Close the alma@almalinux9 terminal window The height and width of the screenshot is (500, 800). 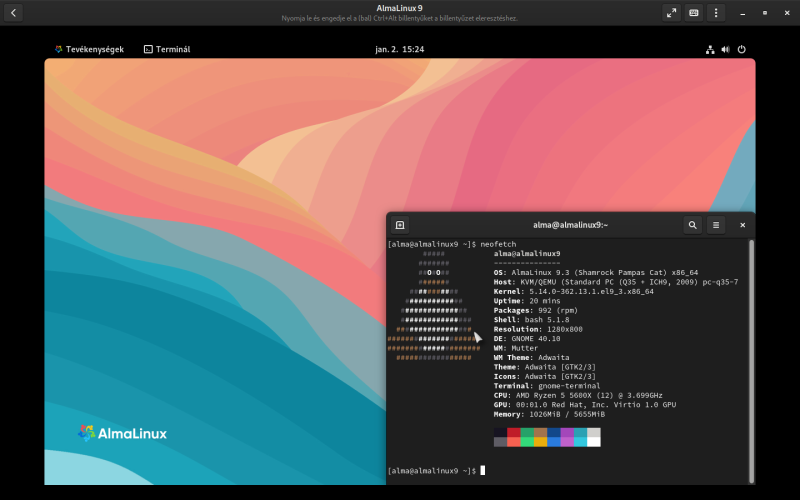[x=742, y=225]
